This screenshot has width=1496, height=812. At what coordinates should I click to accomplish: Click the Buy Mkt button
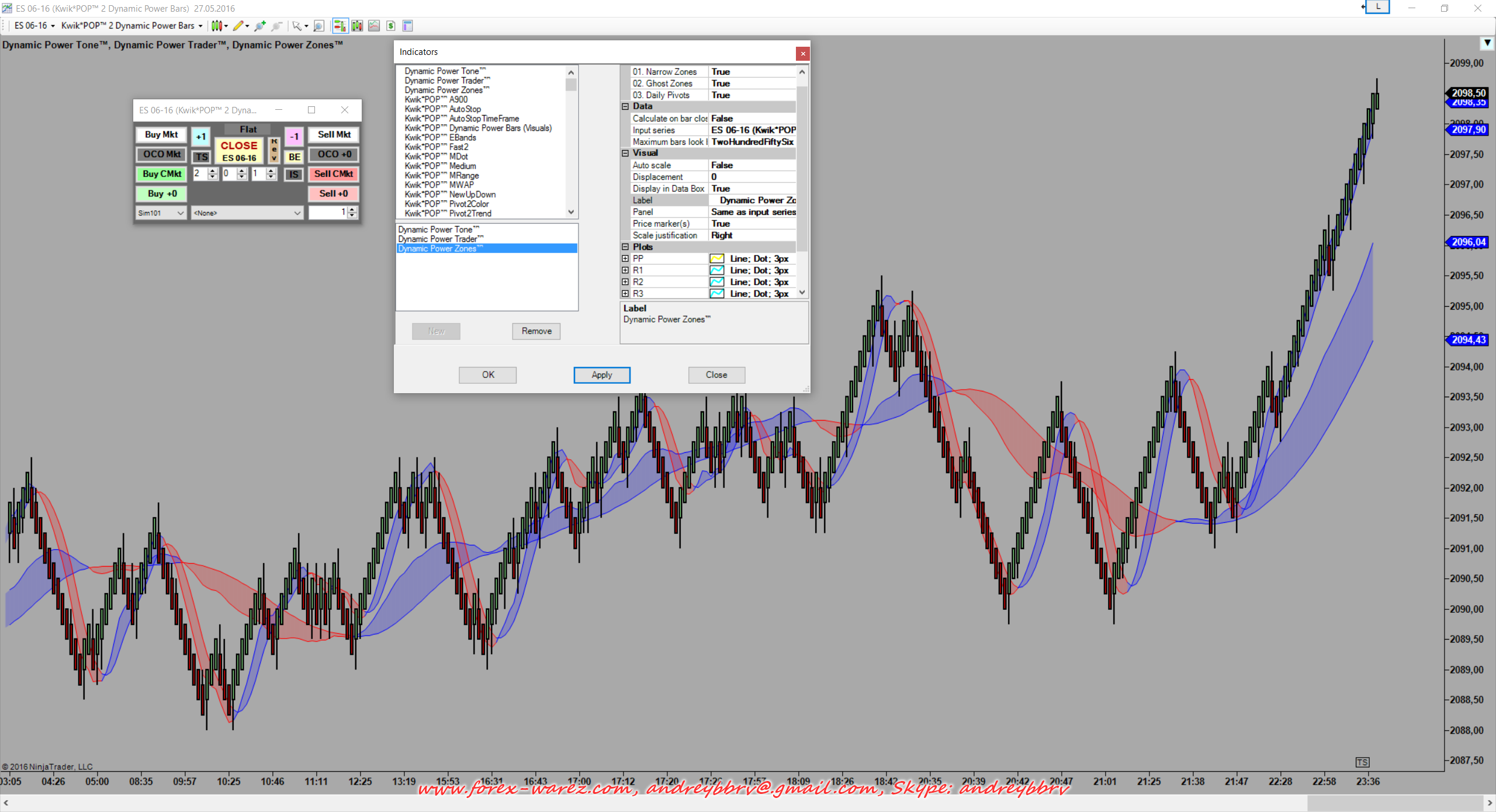(161, 135)
